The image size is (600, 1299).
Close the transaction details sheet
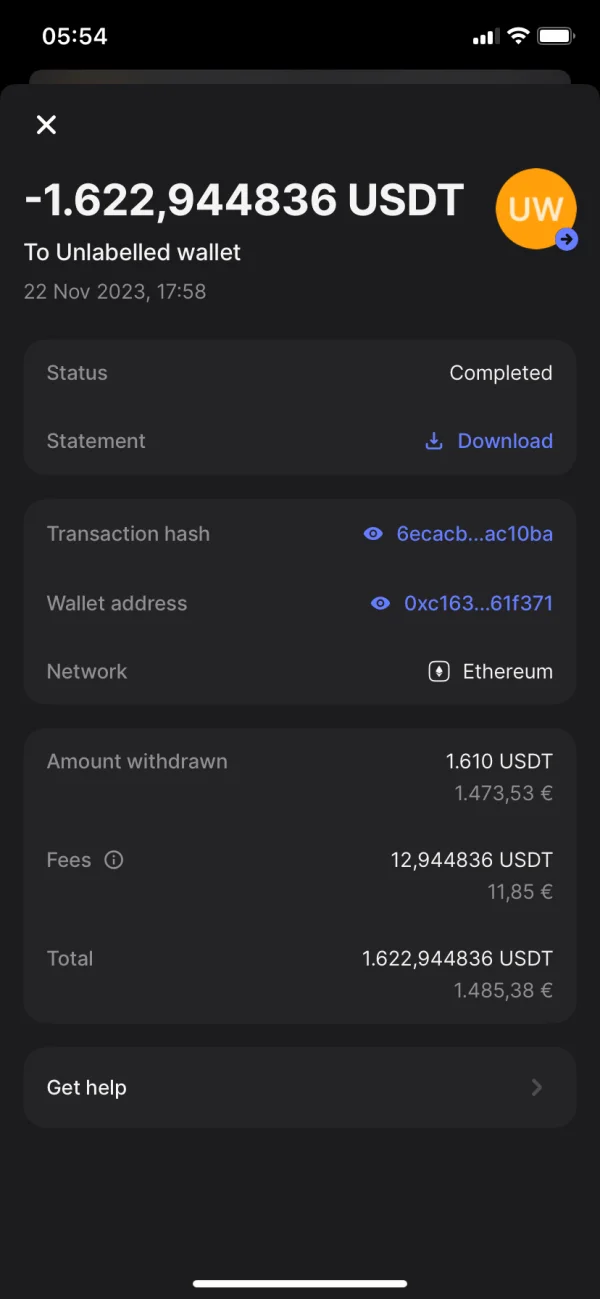(46, 125)
